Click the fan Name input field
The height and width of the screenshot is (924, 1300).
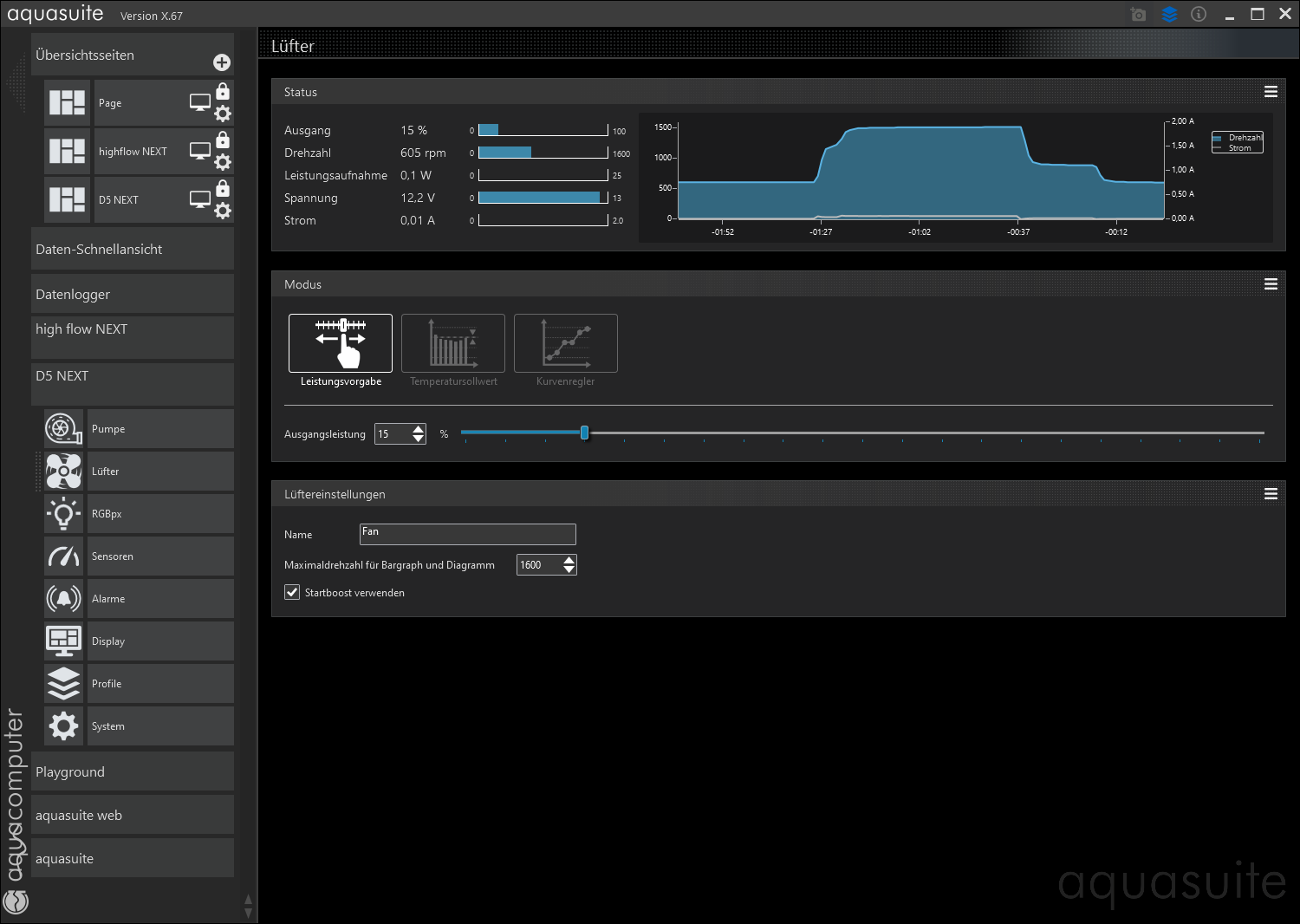pos(468,534)
